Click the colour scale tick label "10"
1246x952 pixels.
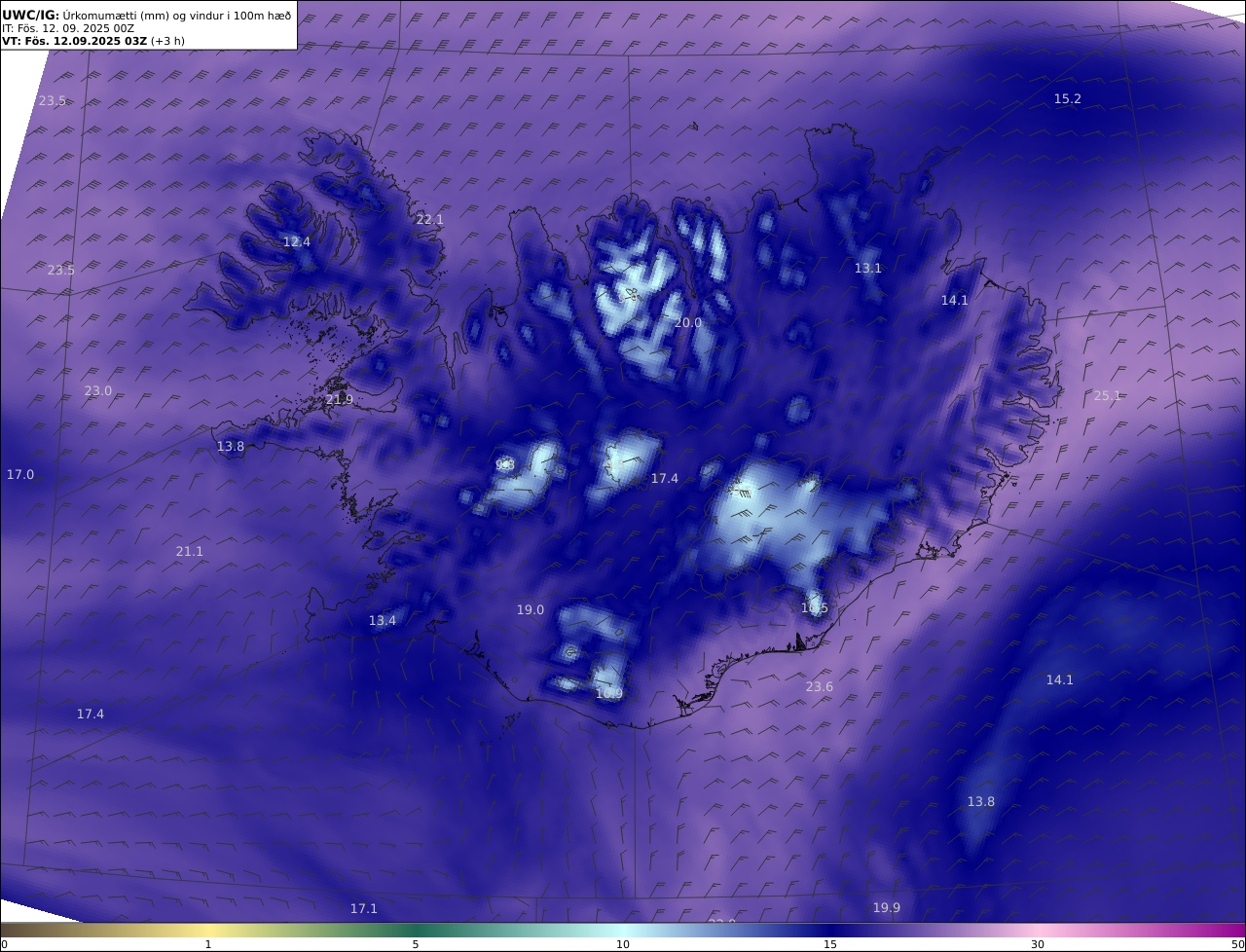click(623, 944)
